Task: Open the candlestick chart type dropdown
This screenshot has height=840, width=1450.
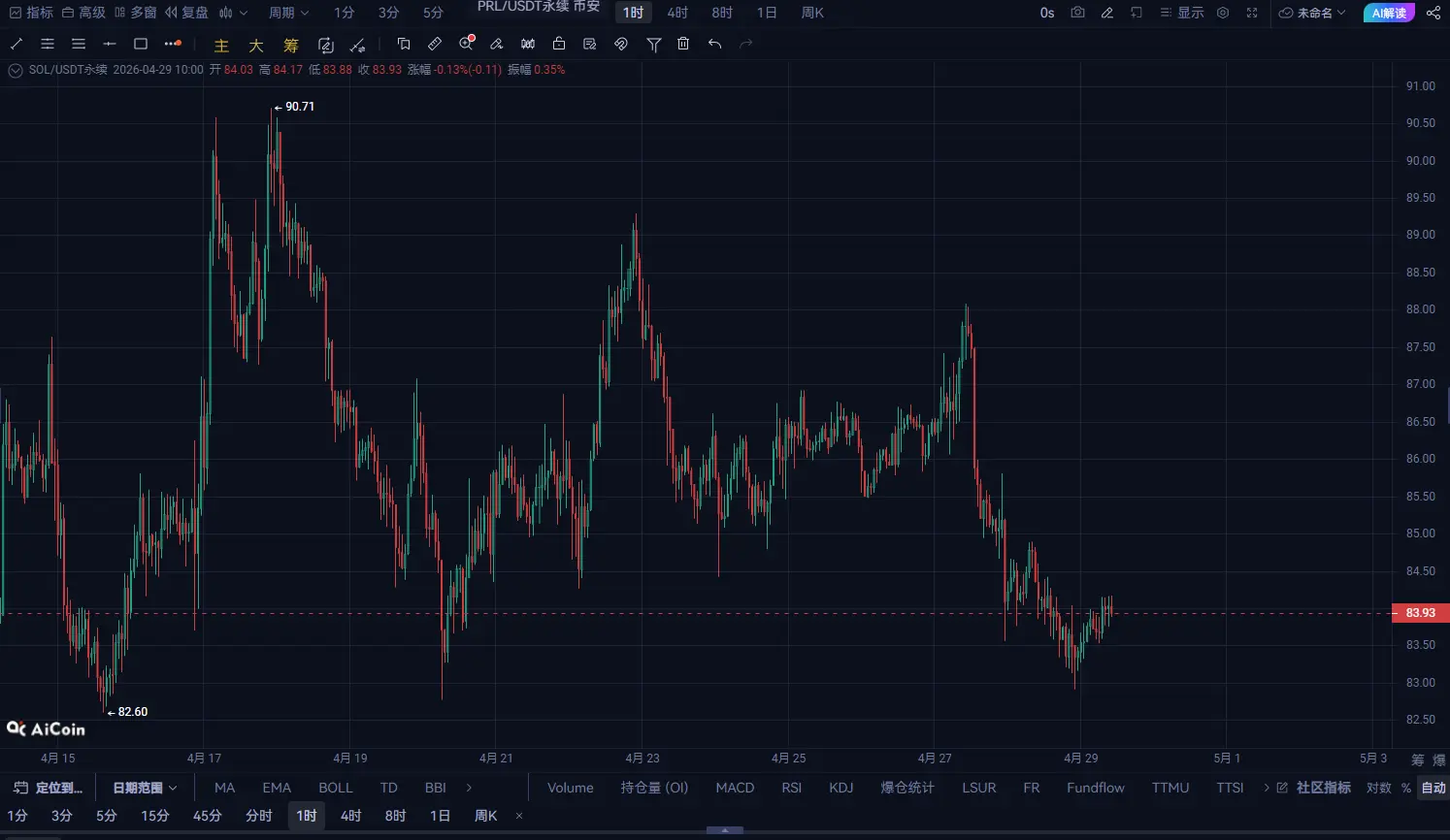Action: pos(233,13)
